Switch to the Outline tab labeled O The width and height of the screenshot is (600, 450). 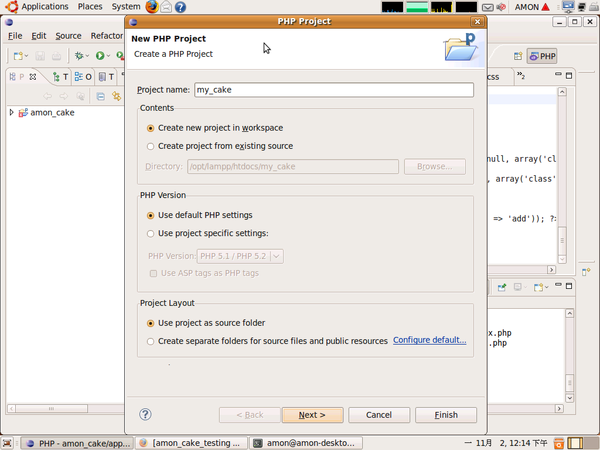(83, 77)
